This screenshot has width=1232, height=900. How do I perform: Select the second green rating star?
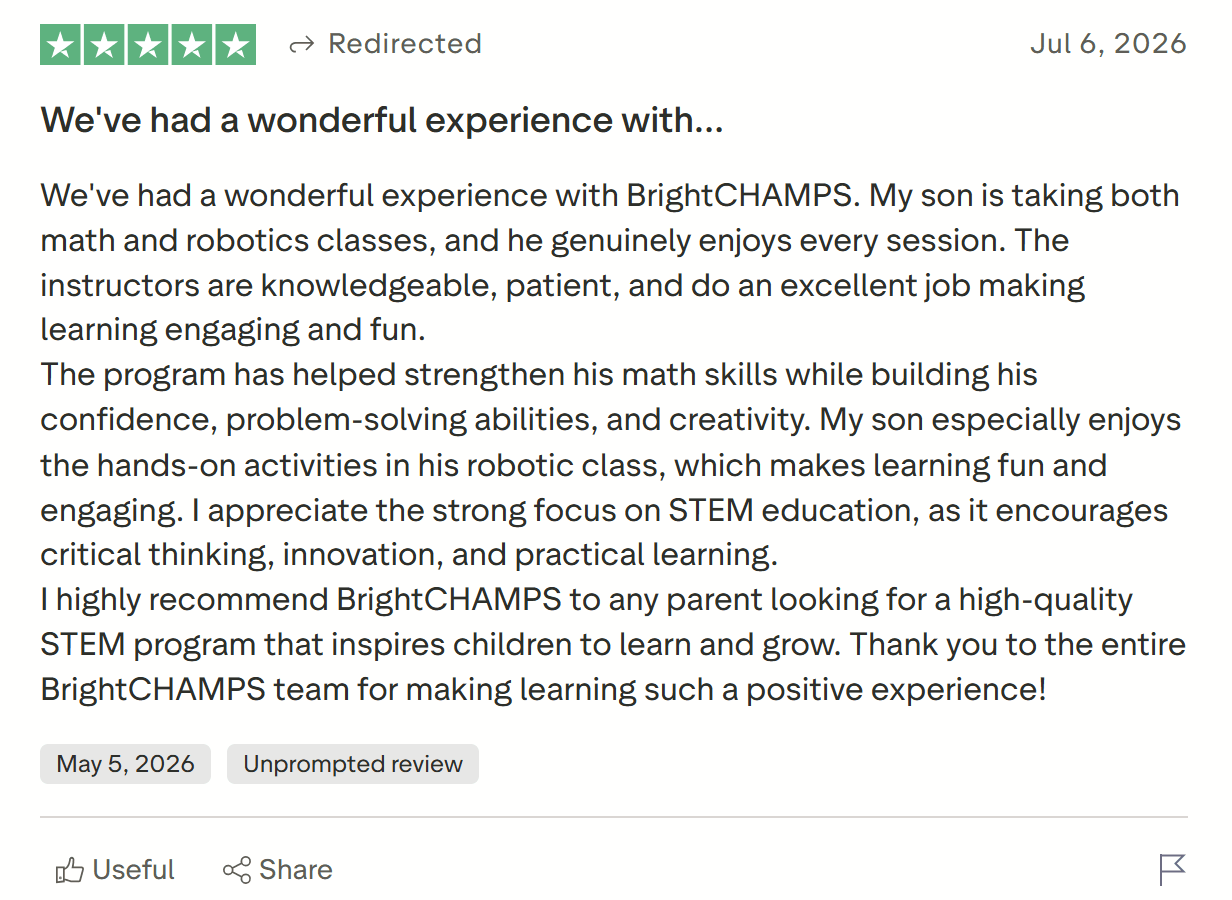pos(105,45)
